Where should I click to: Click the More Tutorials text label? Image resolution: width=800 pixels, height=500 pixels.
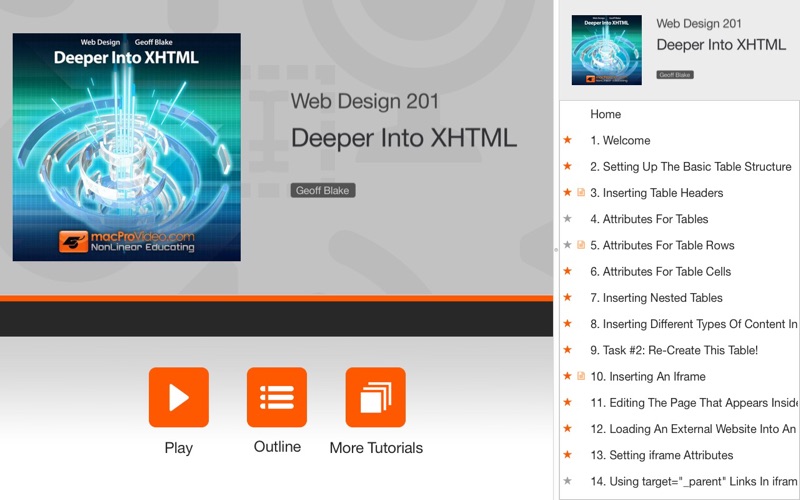tap(376, 447)
